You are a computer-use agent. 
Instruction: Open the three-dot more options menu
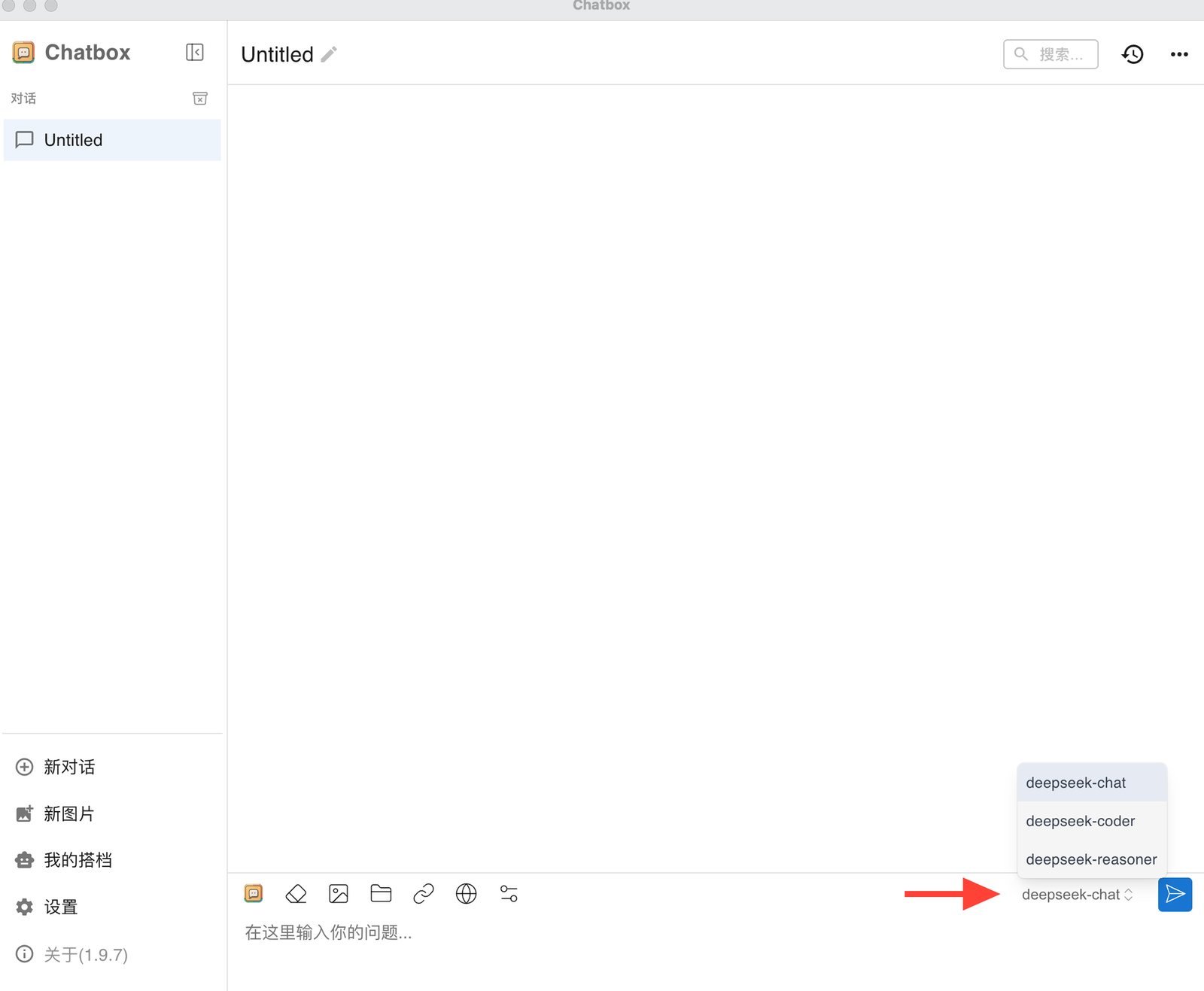(1179, 54)
